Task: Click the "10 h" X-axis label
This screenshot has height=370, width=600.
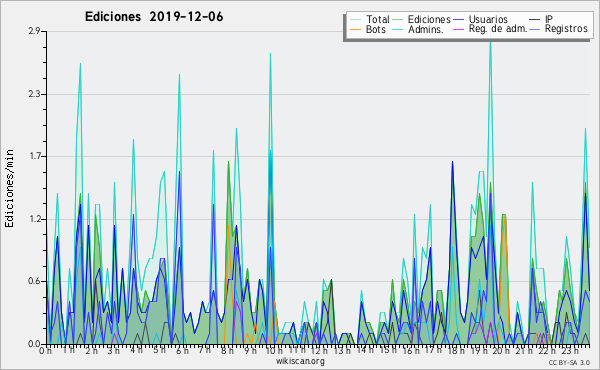Action: pos(274,350)
